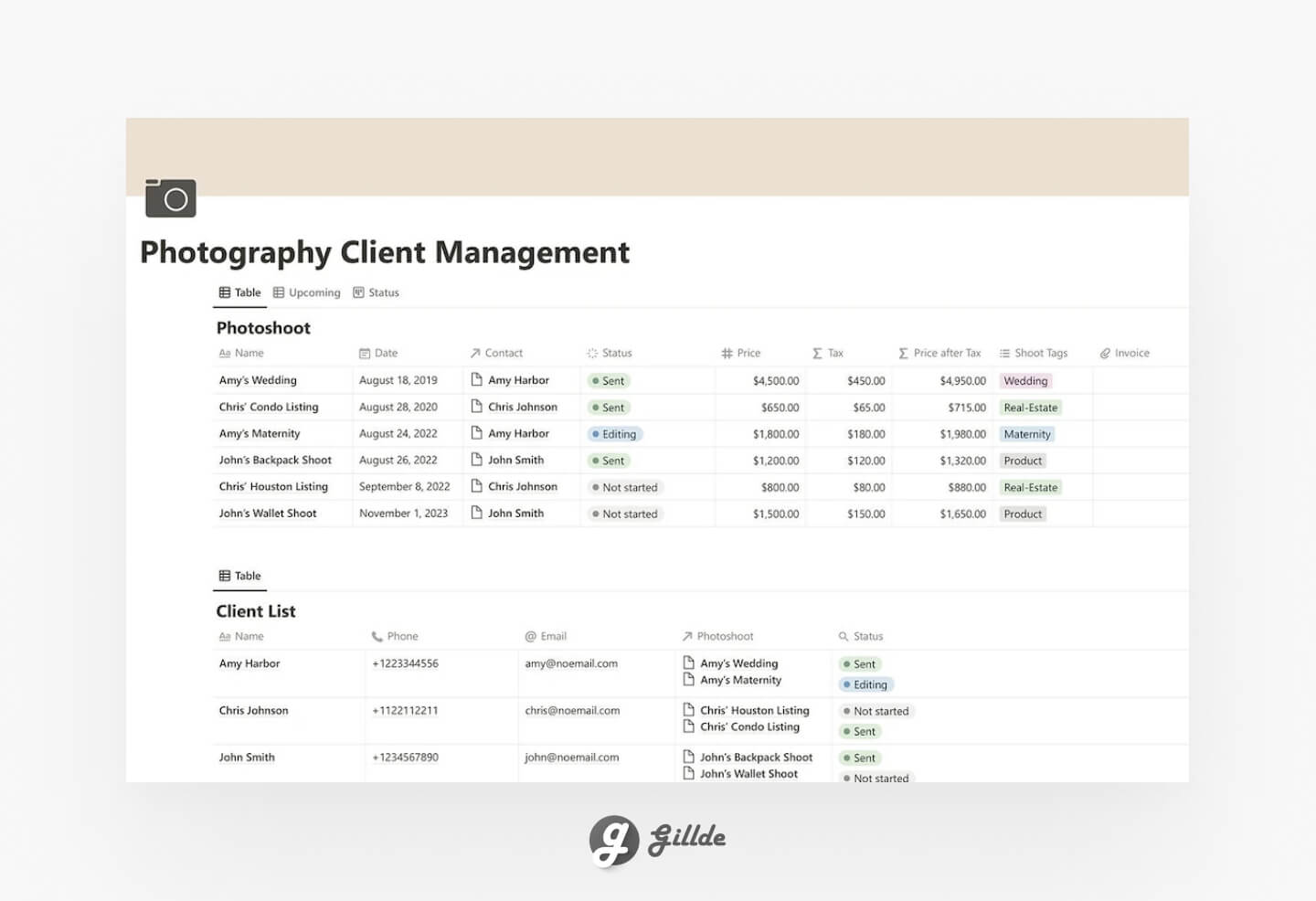
Task: Click the sigma icon on the Tax column
Action: tap(815, 353)
